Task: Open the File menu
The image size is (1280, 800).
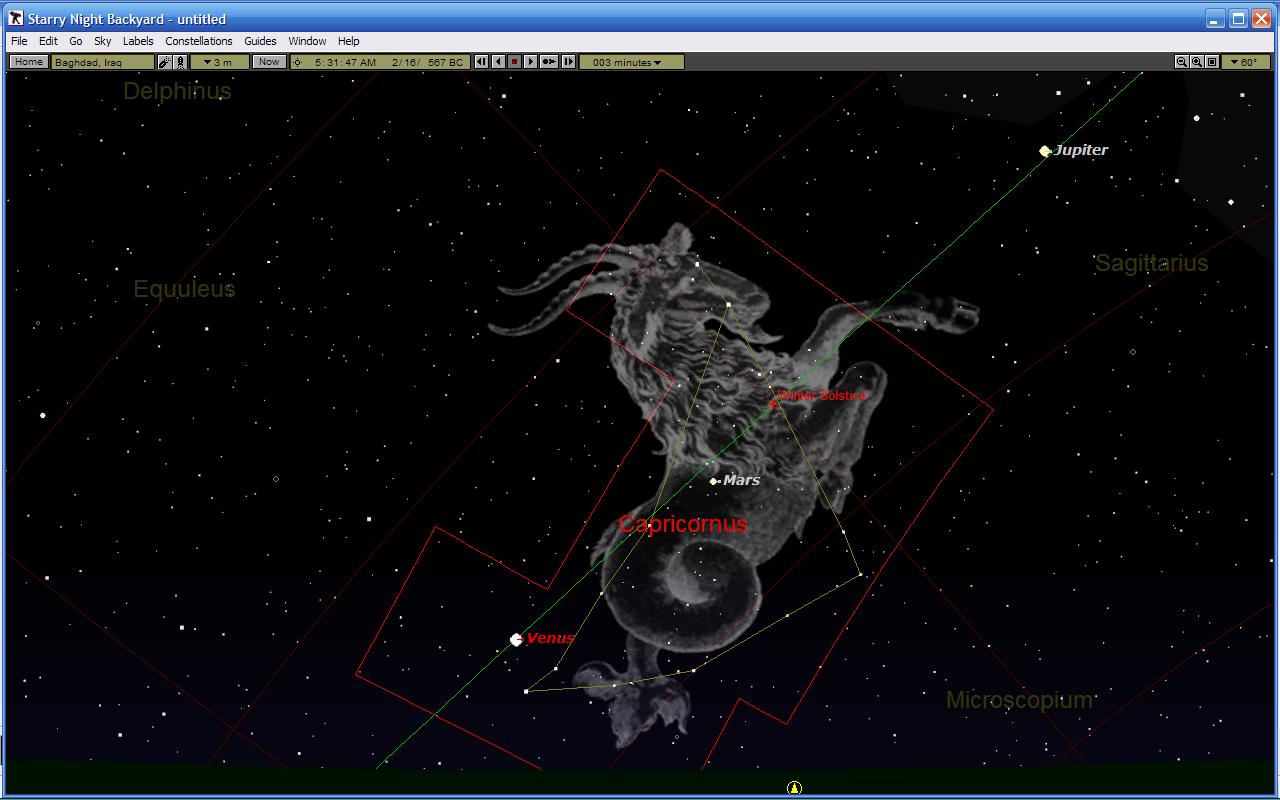Action: [x=19, y=41]
